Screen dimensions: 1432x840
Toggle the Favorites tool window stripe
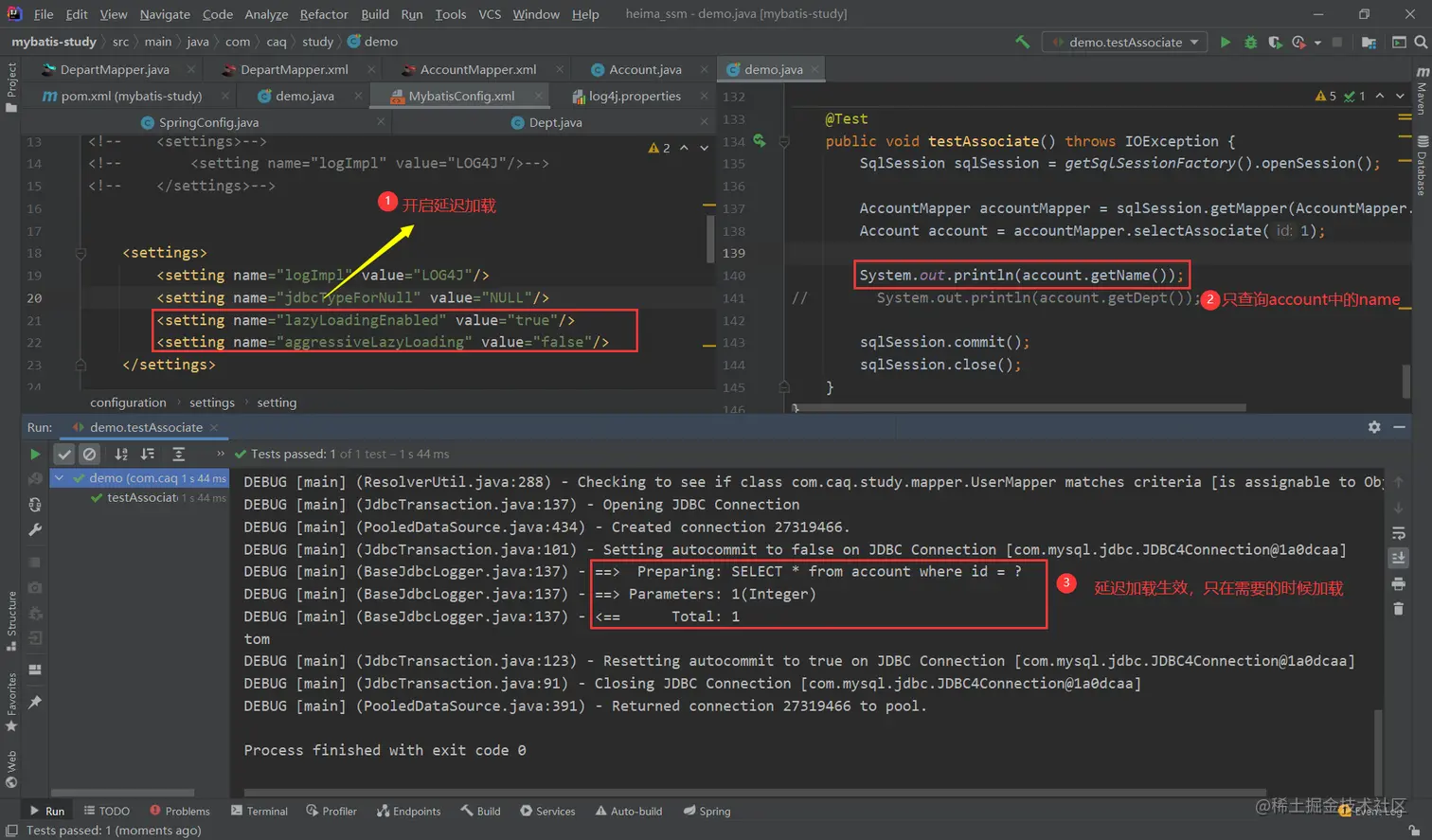11,702
